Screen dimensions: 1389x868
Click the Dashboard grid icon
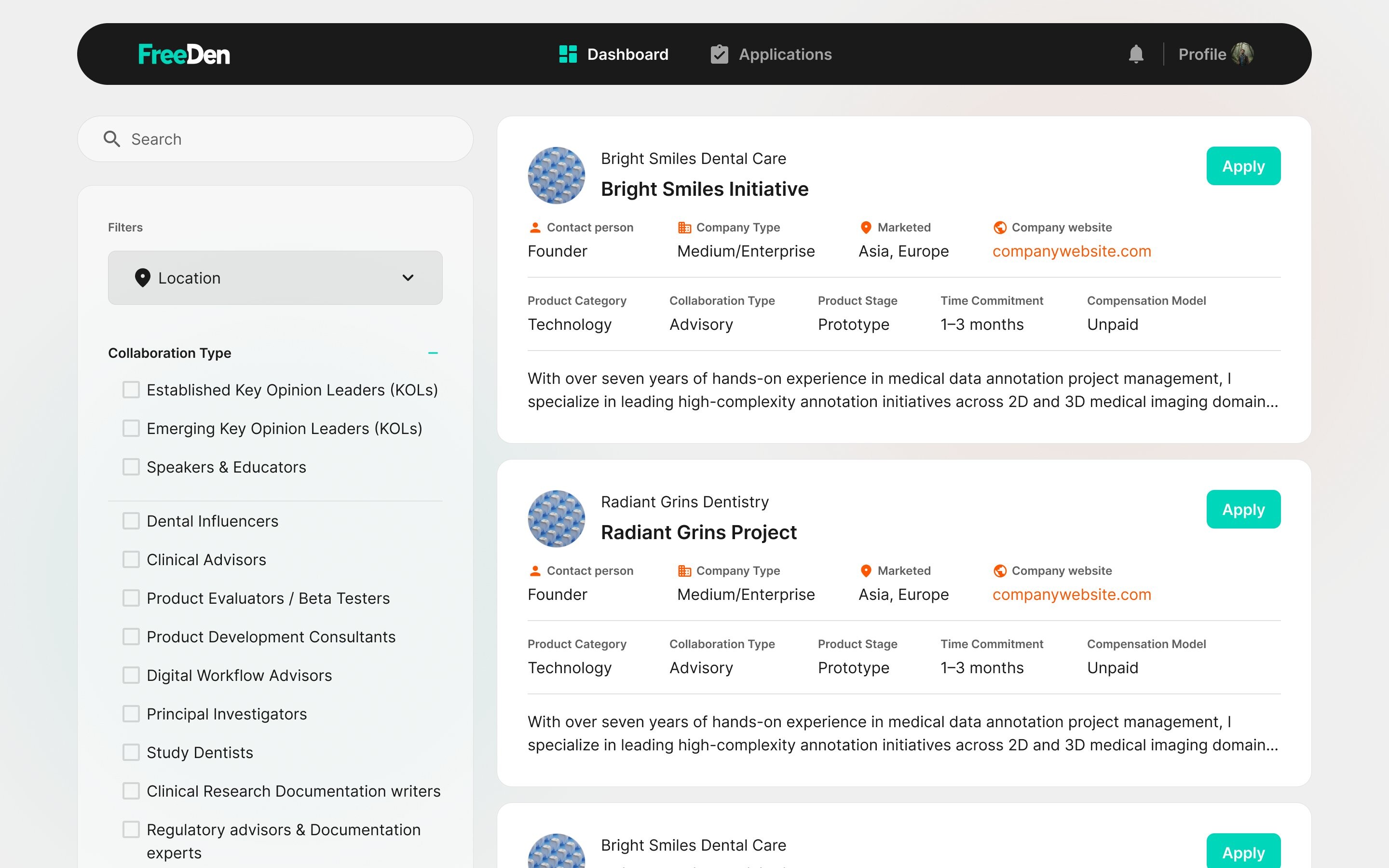tap(568, 54)
